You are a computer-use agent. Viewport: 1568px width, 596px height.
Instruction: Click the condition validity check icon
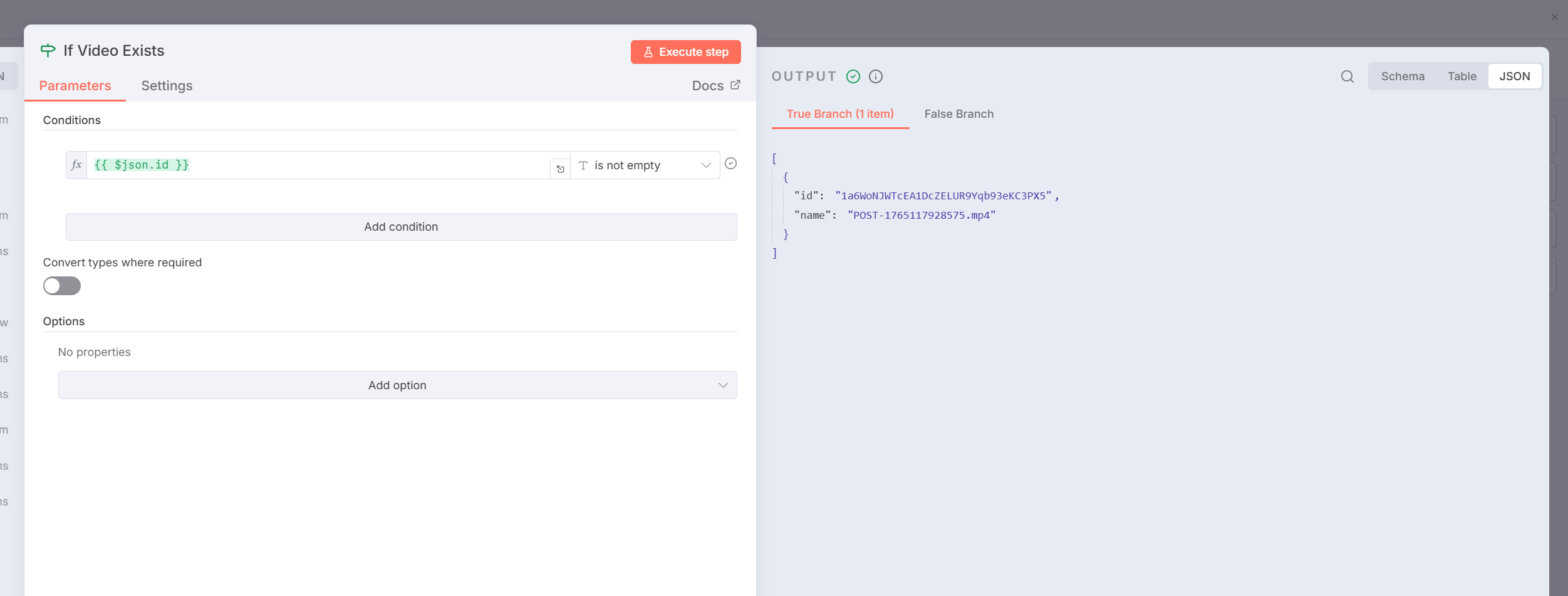point(730,164)
